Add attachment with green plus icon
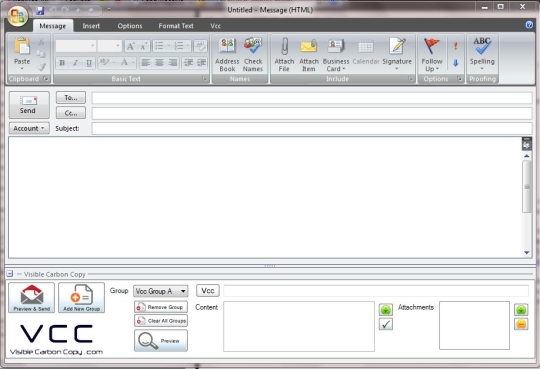This screenshot has height=369, width=540. tap(521, 310)
